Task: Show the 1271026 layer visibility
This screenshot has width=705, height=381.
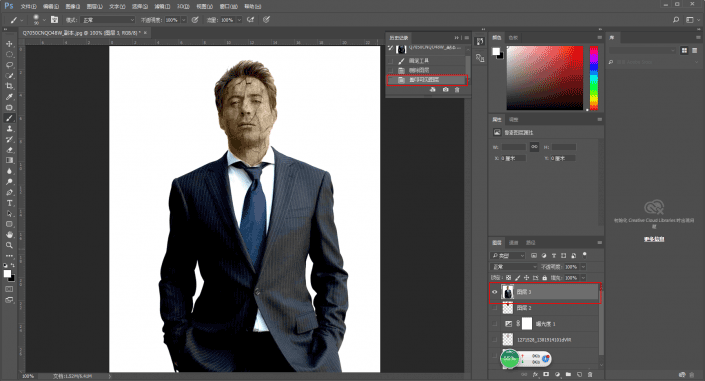Action: tap(495, 340)
